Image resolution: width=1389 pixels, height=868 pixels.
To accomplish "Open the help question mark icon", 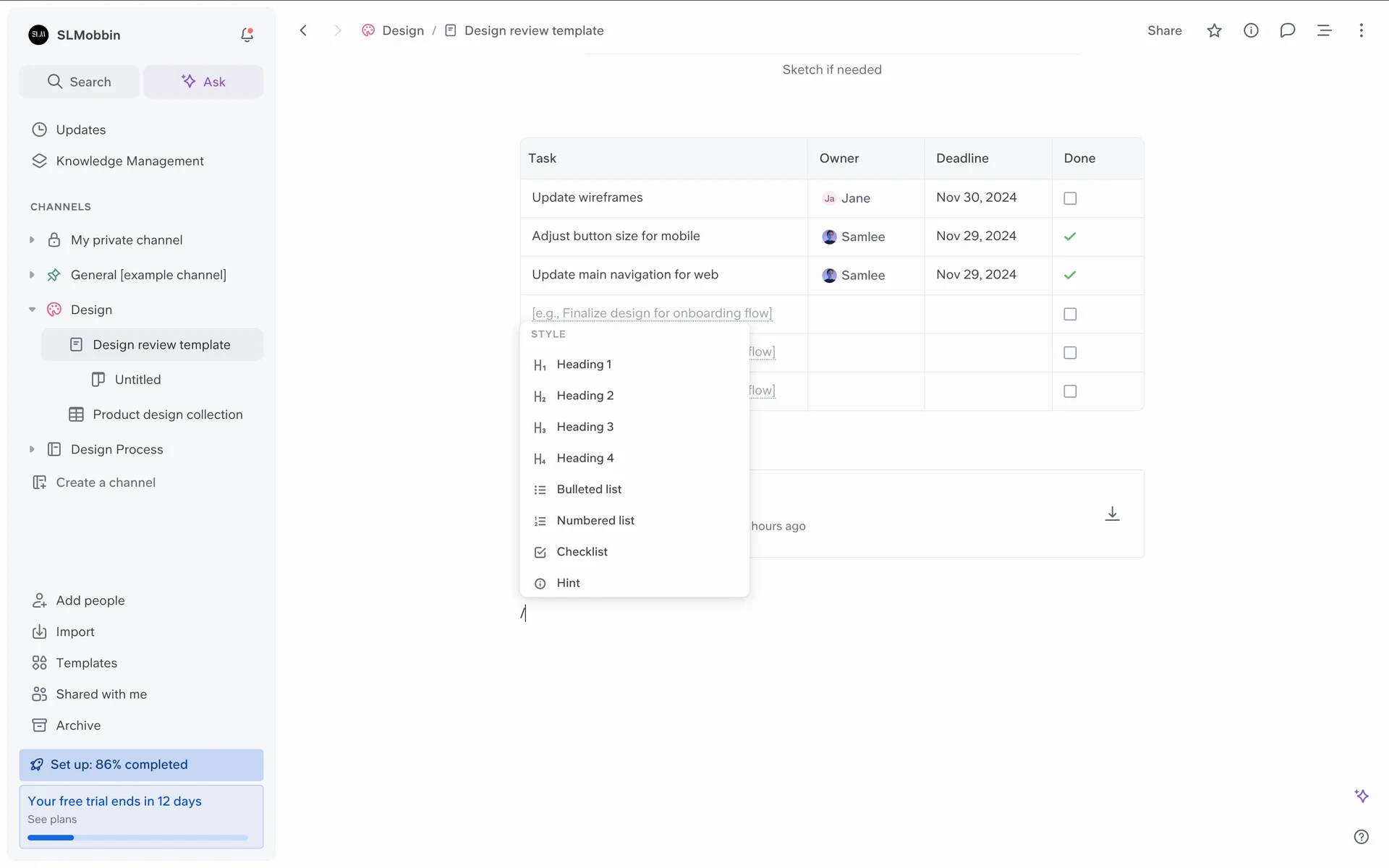I will tap(1361, 837).
